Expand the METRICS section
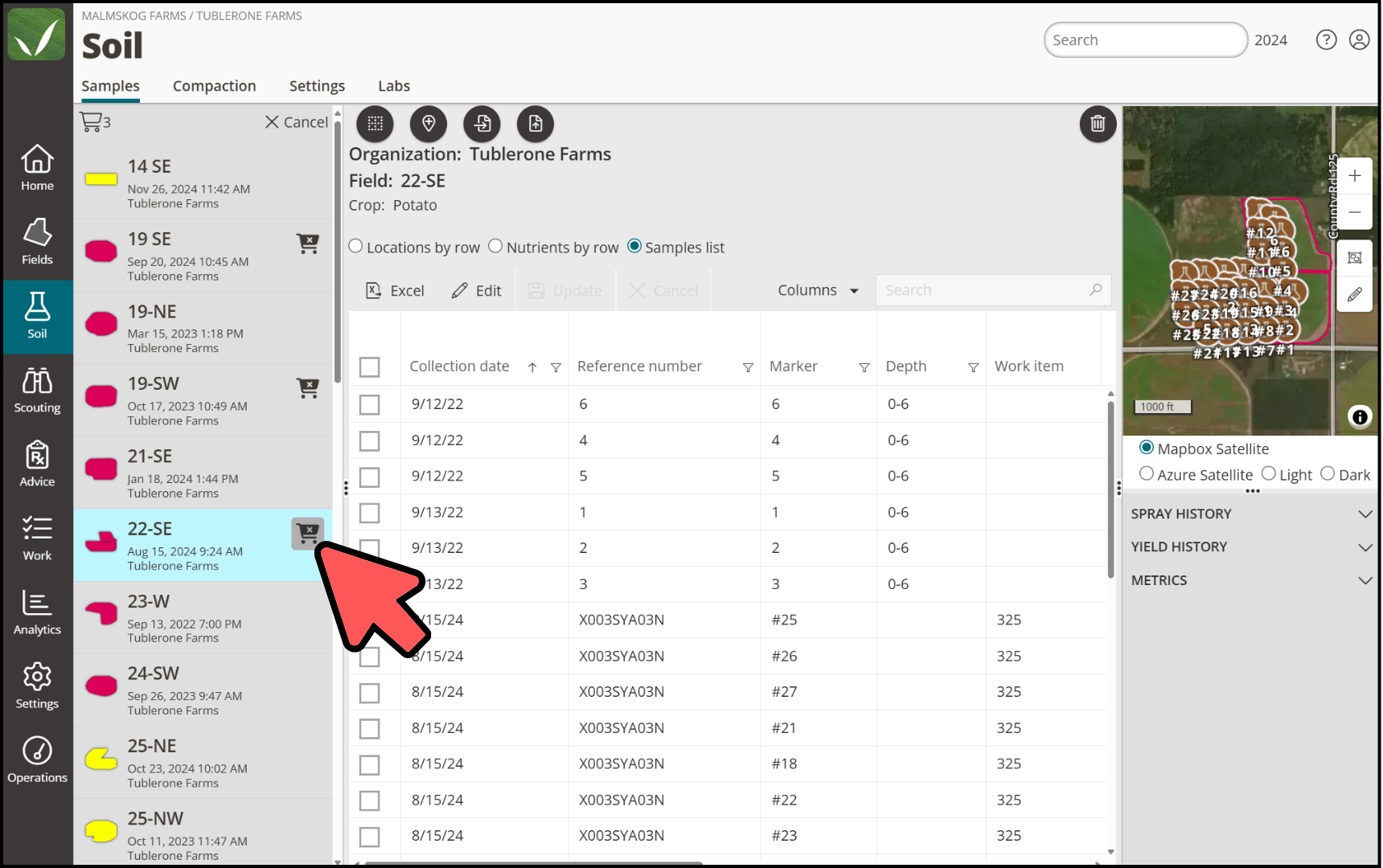This screenshot has height=868, width=1383. 1251,580
